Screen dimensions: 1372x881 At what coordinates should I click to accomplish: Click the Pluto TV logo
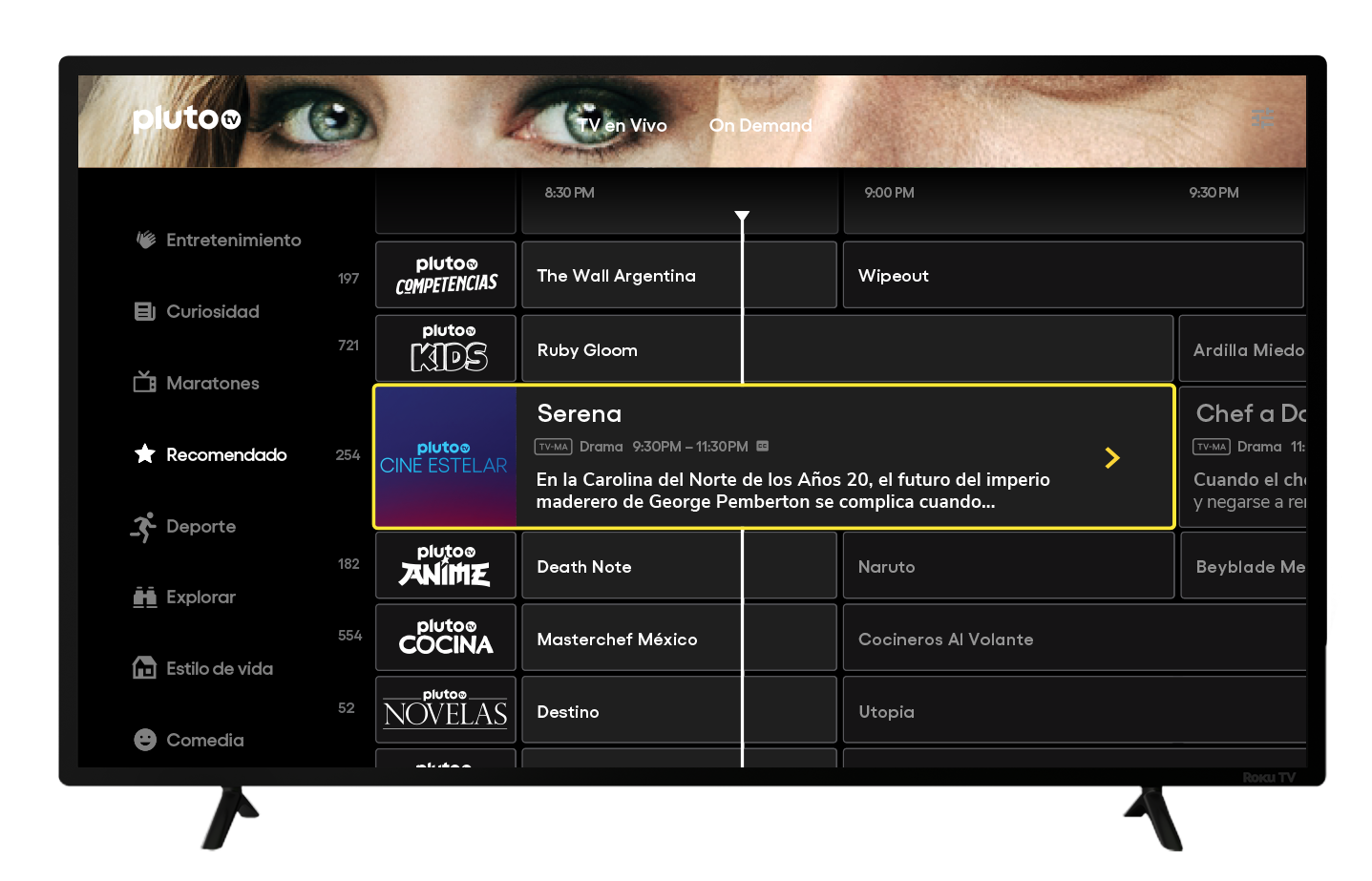coord(186,118)
